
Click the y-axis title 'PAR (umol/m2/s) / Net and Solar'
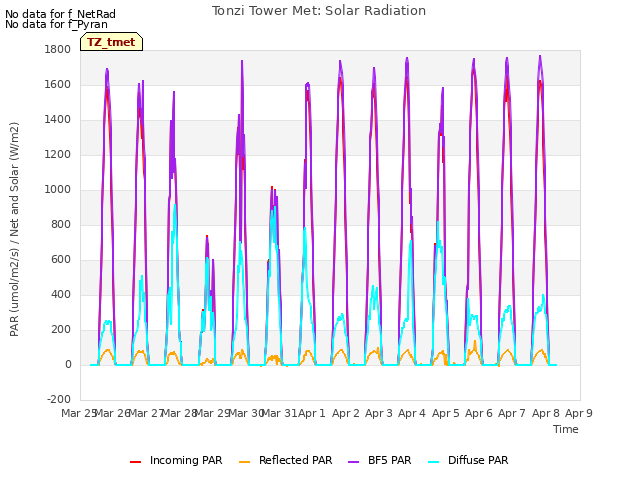pos(14,229)
